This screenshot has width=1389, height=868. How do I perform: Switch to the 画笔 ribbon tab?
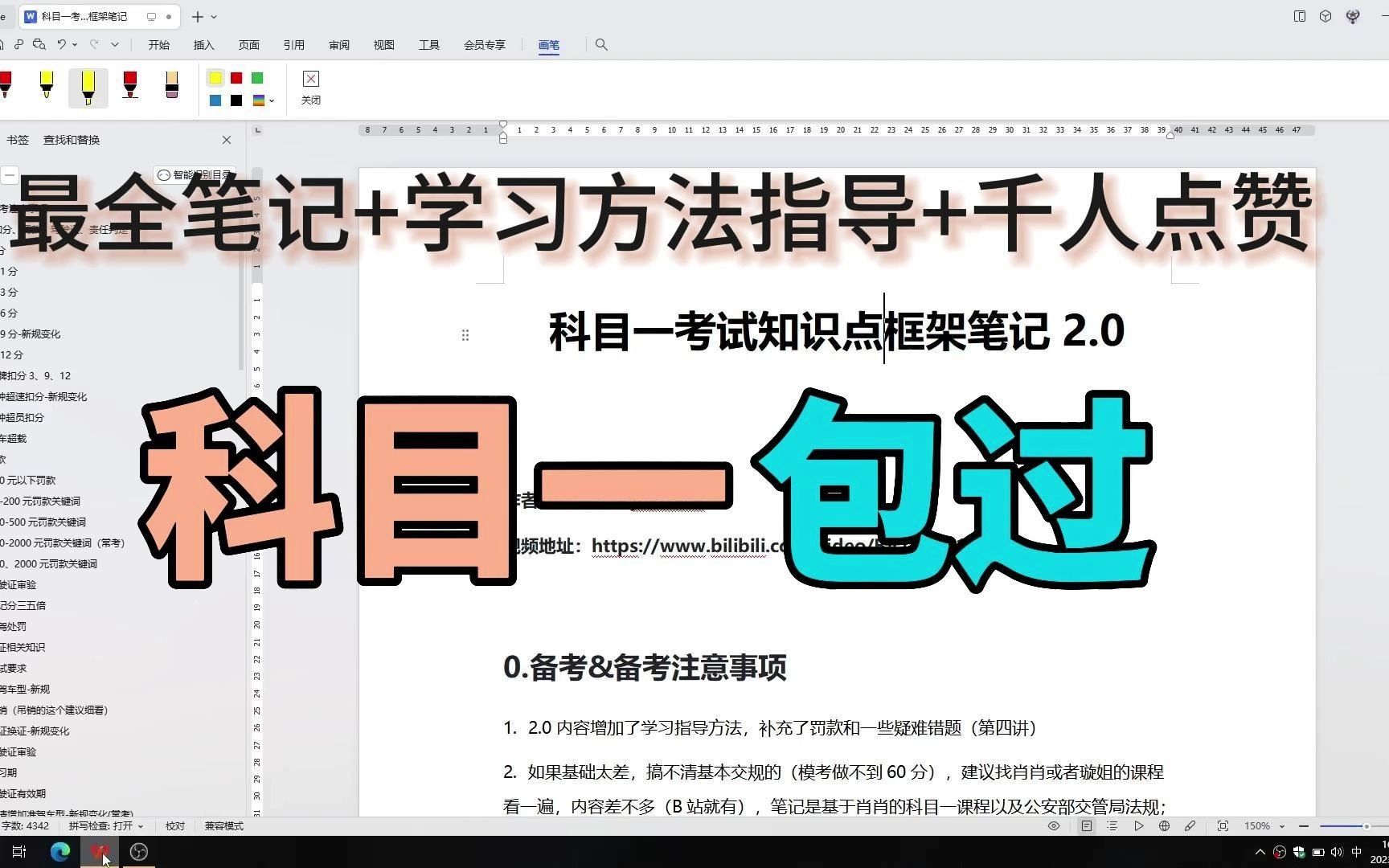point(549,45)
